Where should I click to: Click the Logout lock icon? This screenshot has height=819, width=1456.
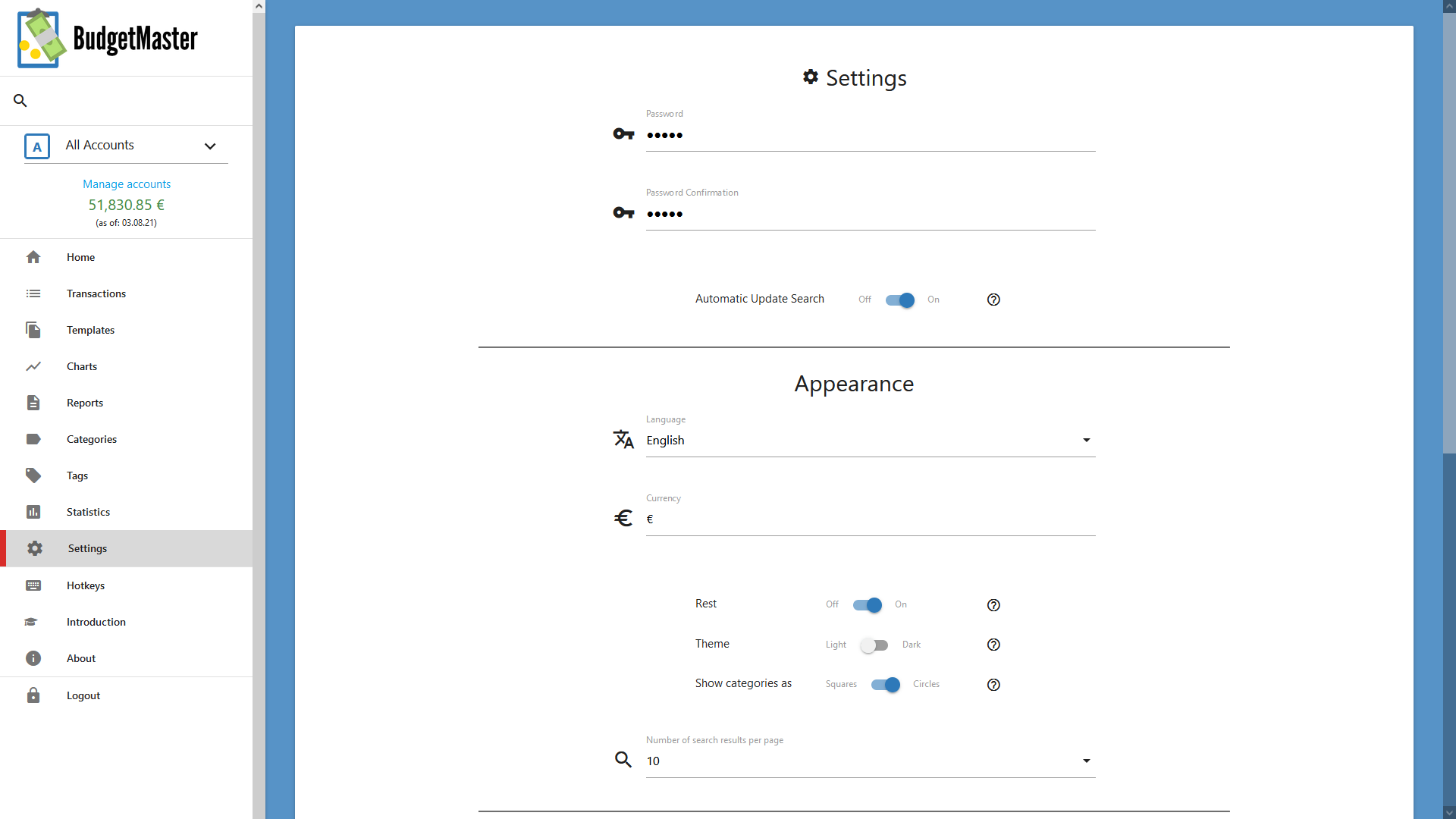(x=33, y=695)
